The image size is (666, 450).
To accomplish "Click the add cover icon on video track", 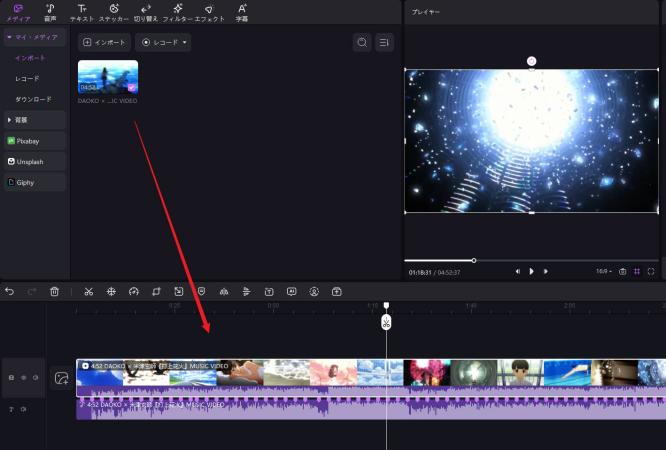I will pos(61,378).
